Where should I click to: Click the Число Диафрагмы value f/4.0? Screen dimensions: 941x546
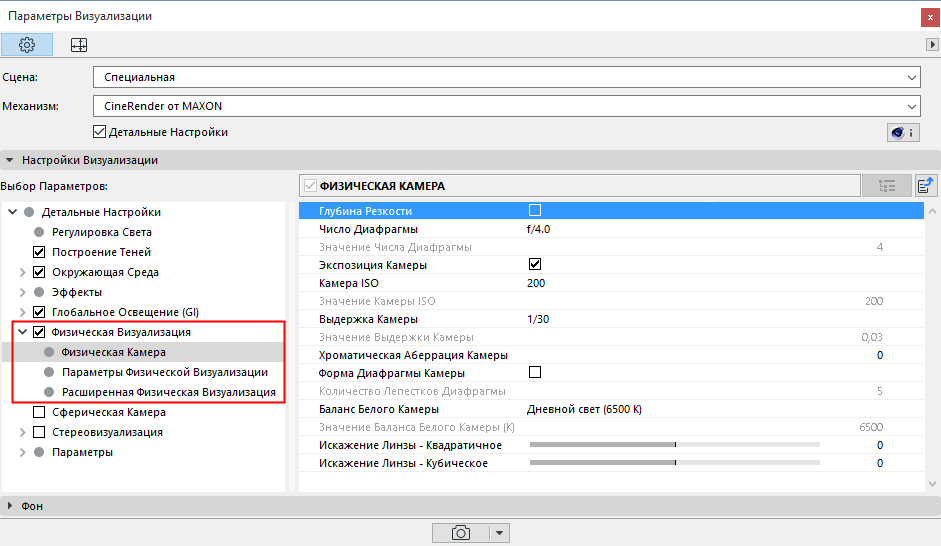click(538, 229)
